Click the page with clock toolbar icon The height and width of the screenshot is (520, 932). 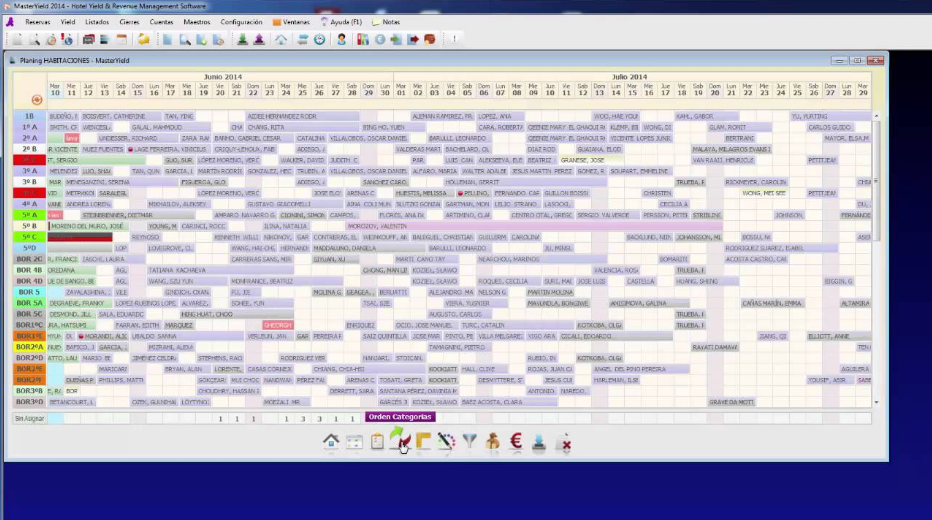tap(218, 39)
